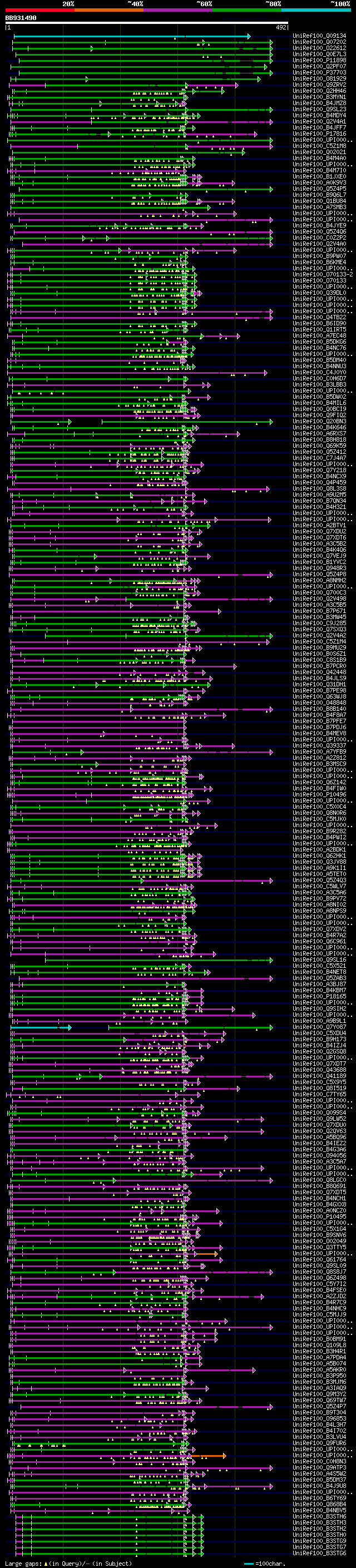The width and height of the screenshot is (356, 1568).
Task: Select the UniRef100_B1JXE0 label
Action: (x=319, y=176)
